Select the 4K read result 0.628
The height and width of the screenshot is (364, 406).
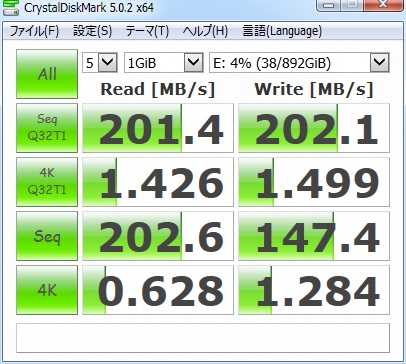click(x=158, y=290)
